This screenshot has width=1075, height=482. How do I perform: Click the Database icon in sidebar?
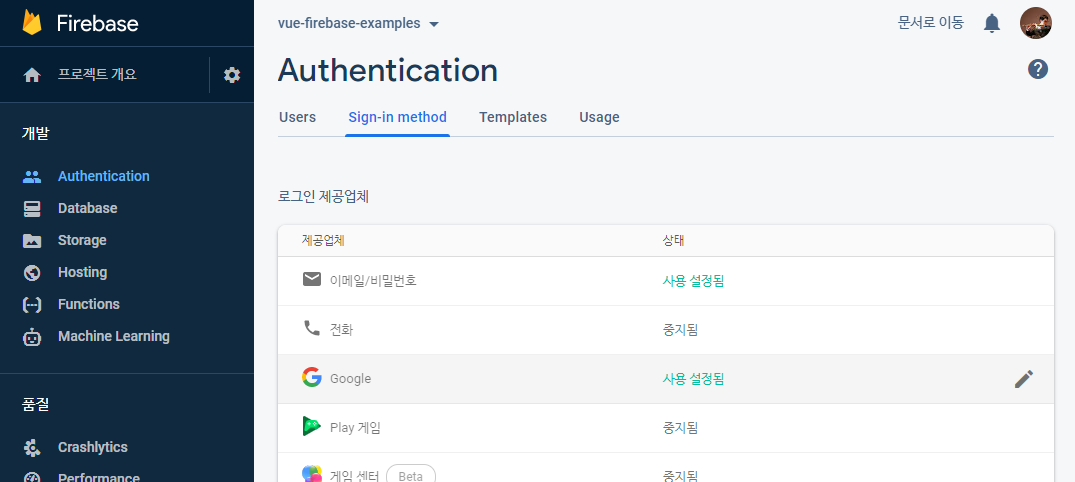(32, 208)
